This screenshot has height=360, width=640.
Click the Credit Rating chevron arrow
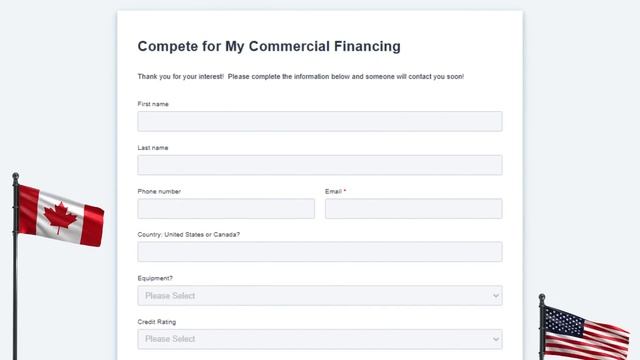pos(496,339)
